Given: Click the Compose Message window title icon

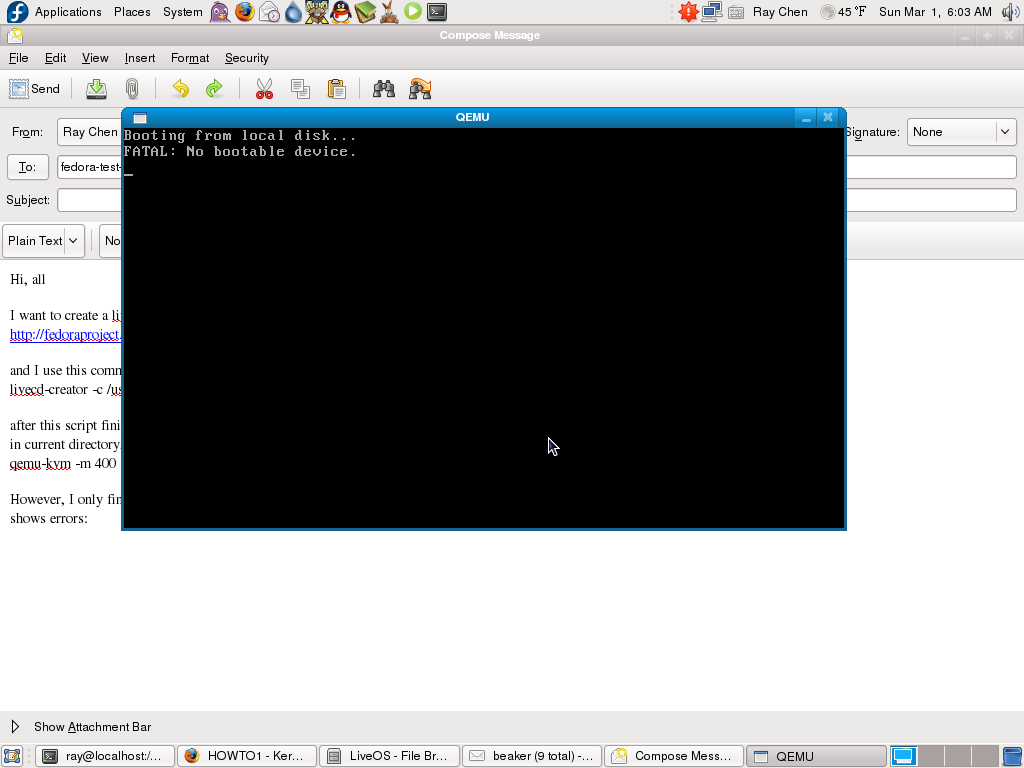Looking at the screenshot, I should click(x=15, y=35).
